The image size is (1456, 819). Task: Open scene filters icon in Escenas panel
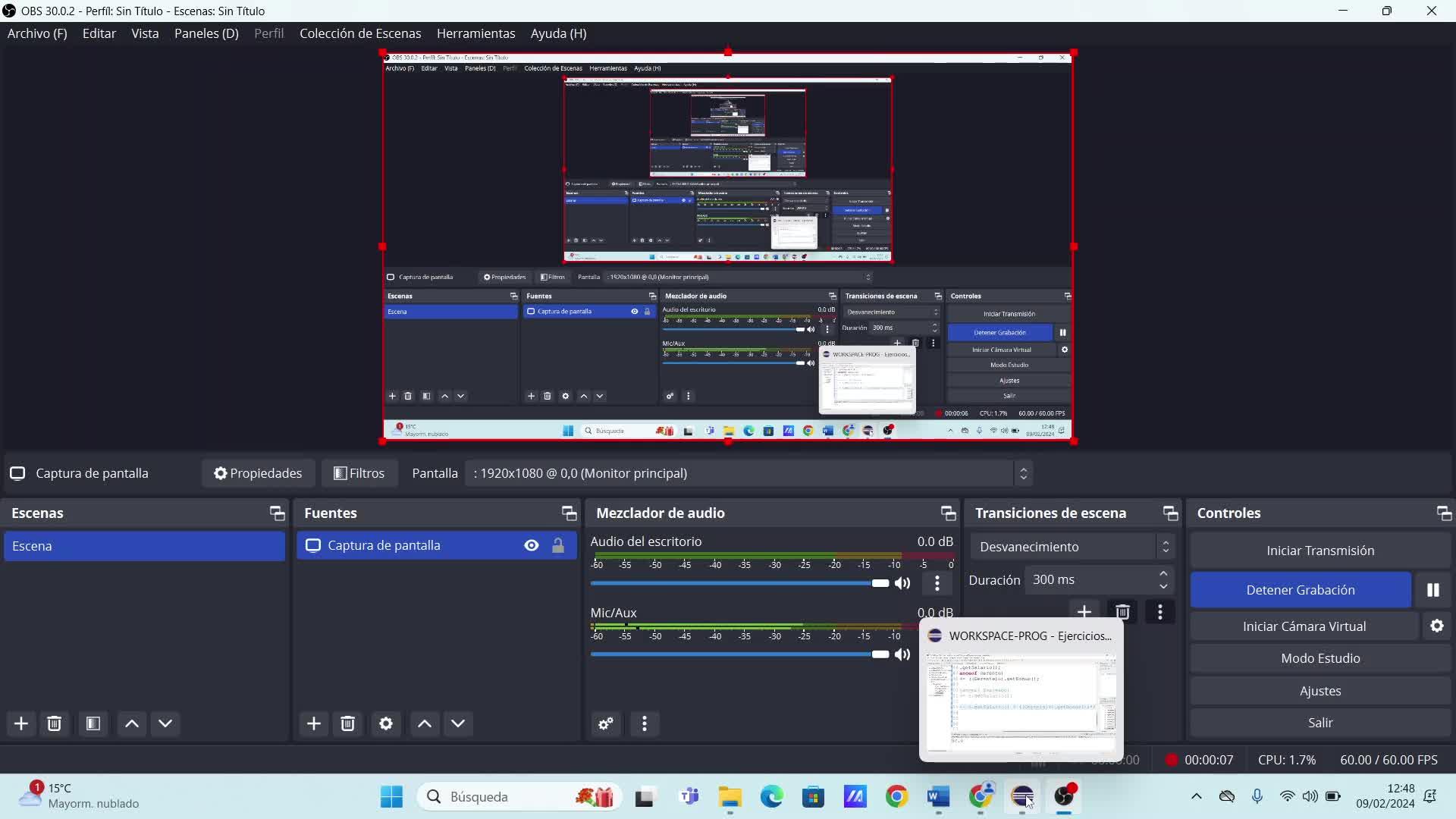(x=93, y=723)
